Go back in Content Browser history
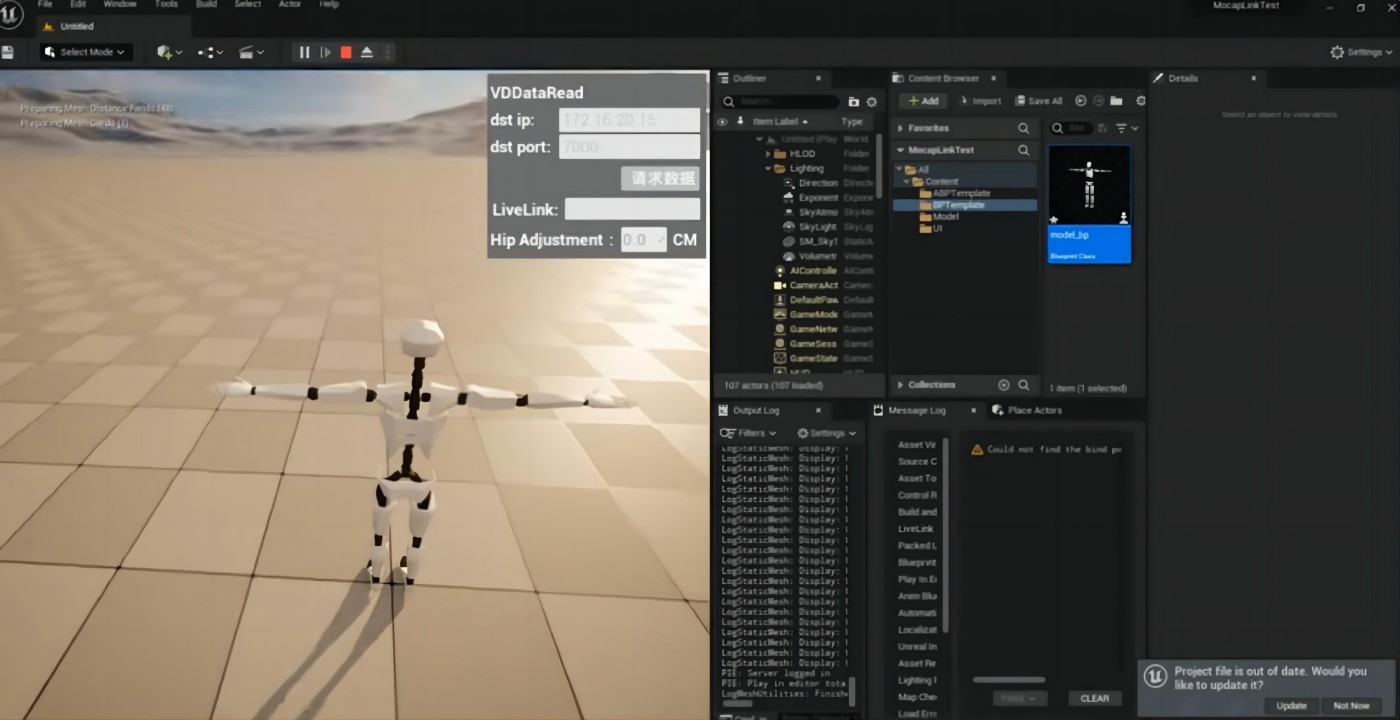This screenshot has height=720, width=1400. tap(1080, 101)
